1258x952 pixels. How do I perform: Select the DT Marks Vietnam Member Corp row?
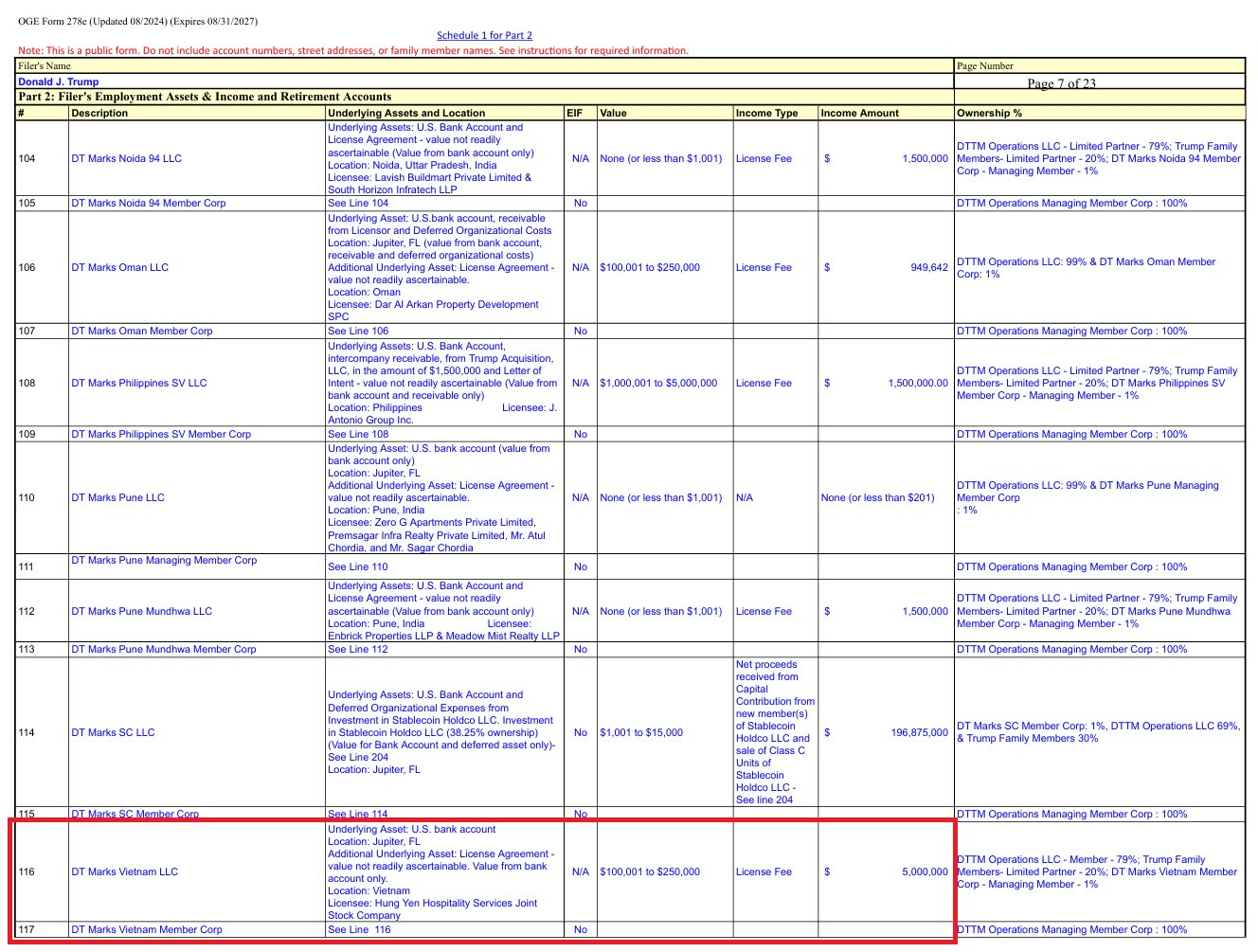pyautogui.click(x=630, y=929)
